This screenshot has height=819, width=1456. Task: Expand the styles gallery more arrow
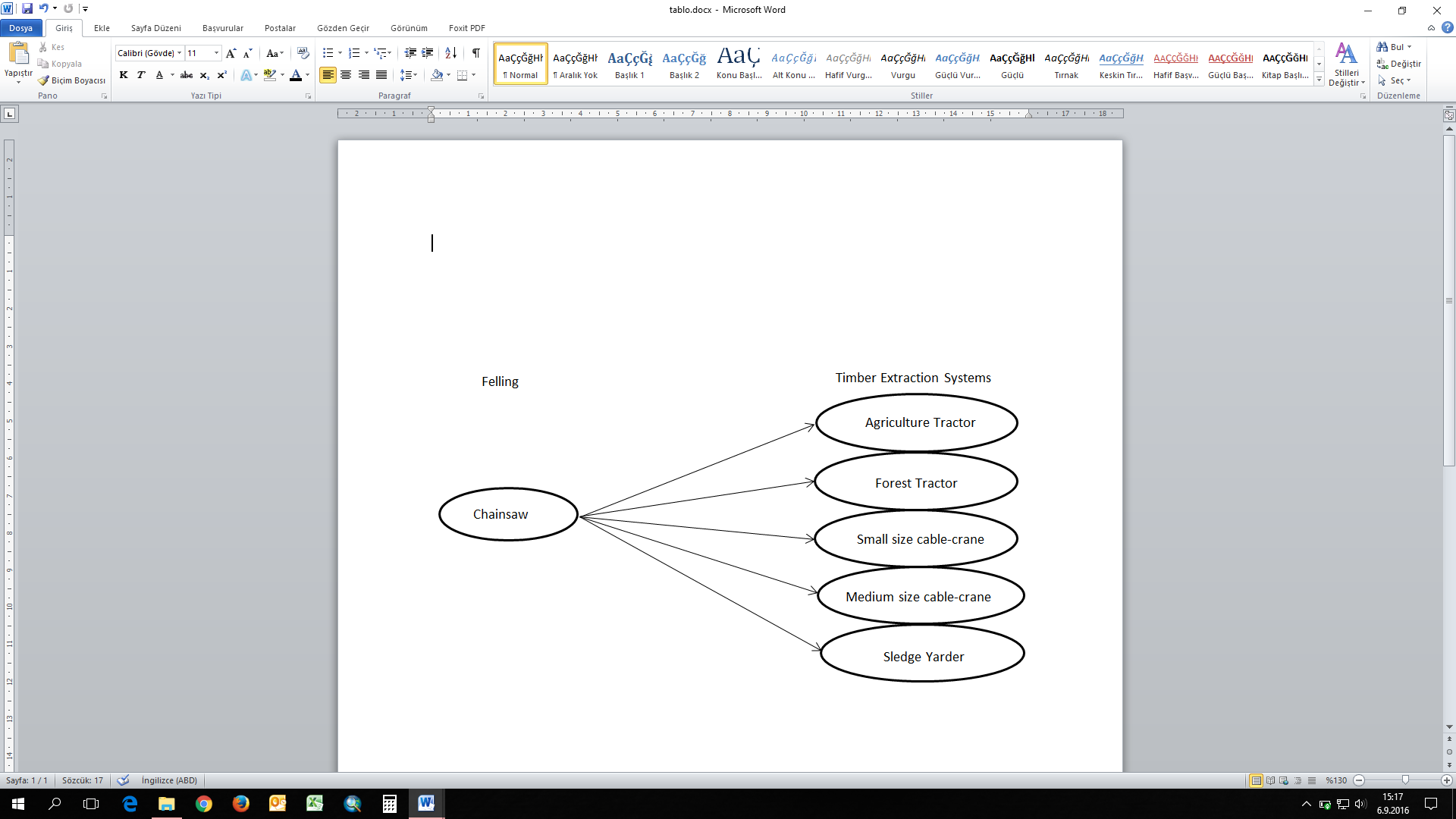click(1319, 79)
